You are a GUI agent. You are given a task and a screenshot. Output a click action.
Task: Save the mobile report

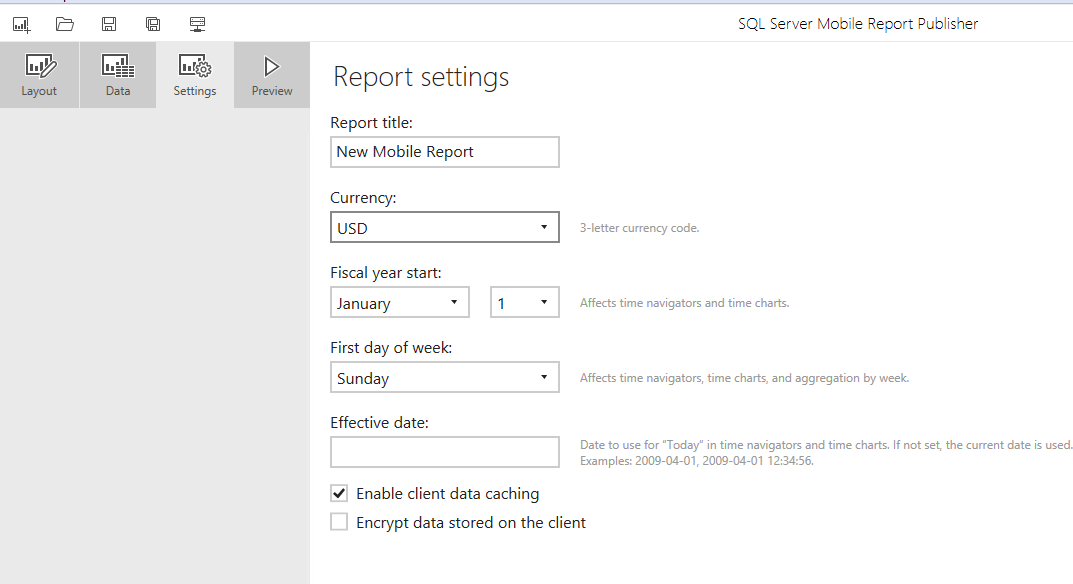point(109,24)
